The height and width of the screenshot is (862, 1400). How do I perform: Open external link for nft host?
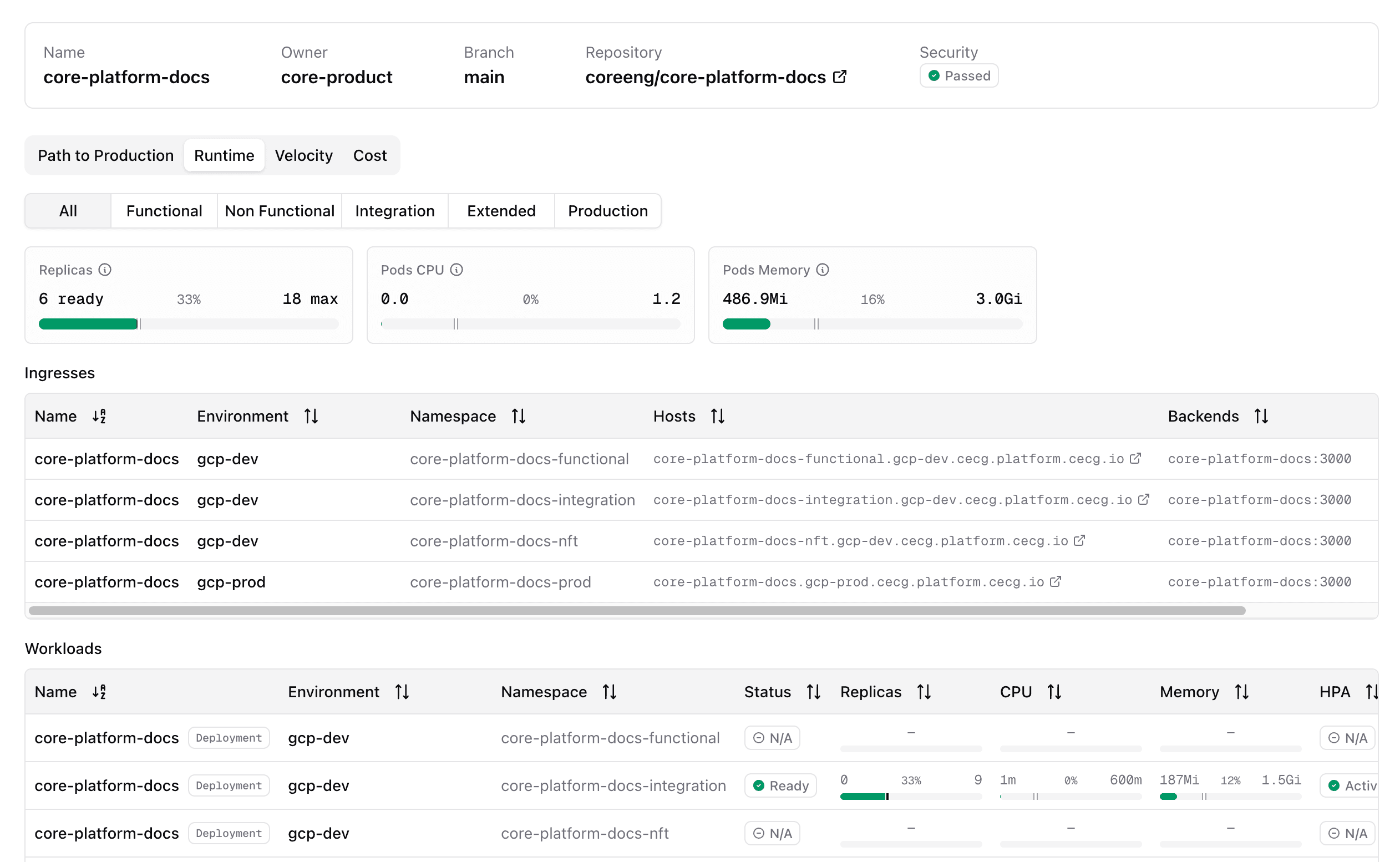coord(1079,540)
